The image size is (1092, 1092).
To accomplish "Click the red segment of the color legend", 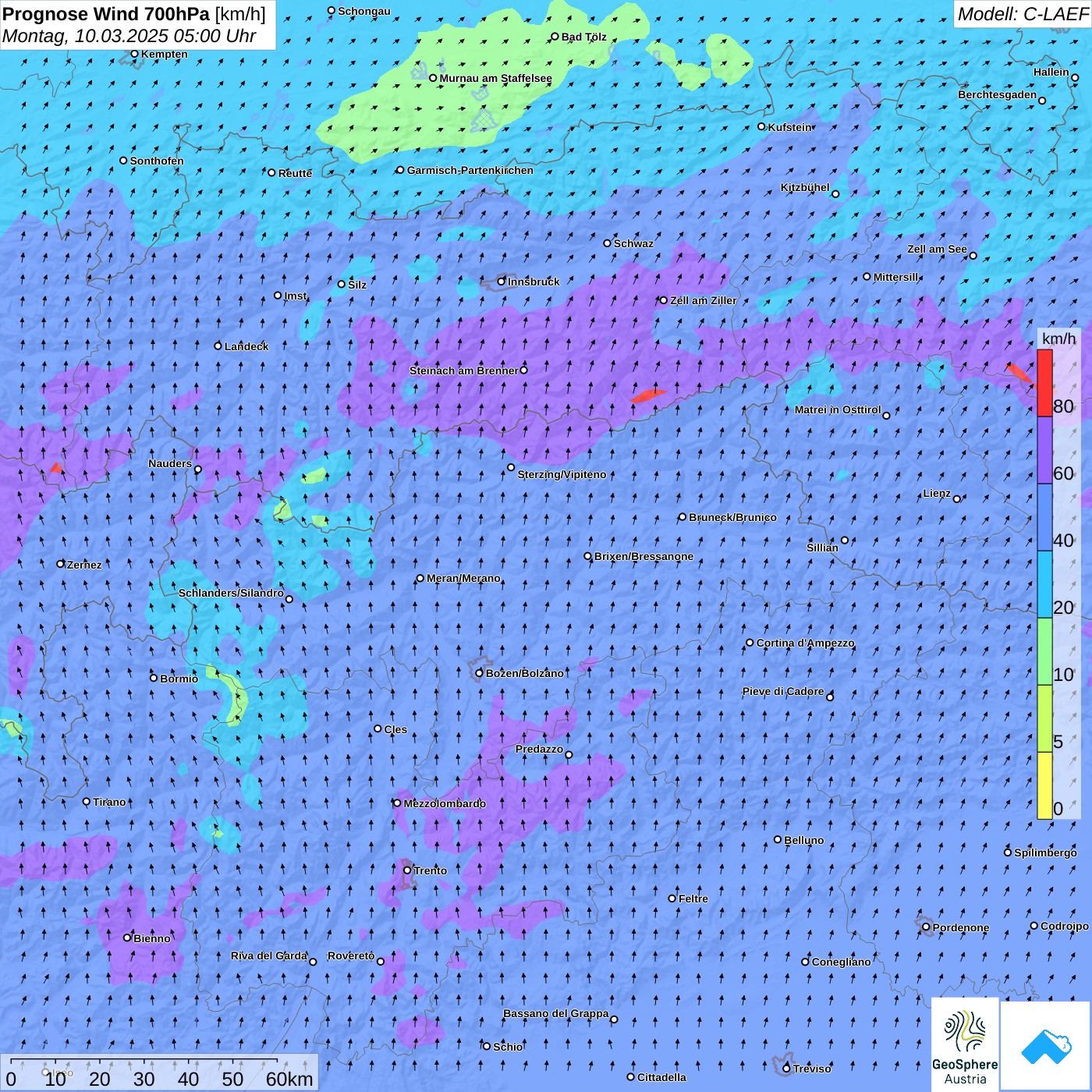I will 1044,383.
